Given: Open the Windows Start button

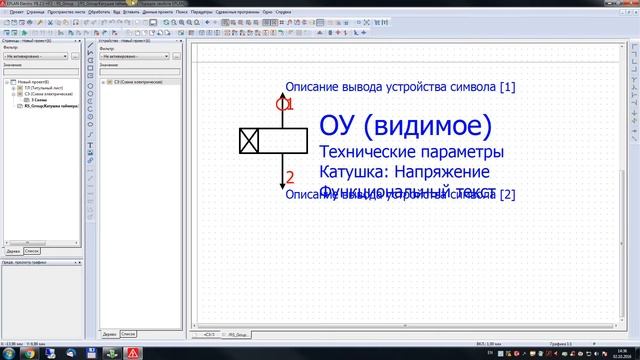Looking at the screenshot, I should point(9,353).
